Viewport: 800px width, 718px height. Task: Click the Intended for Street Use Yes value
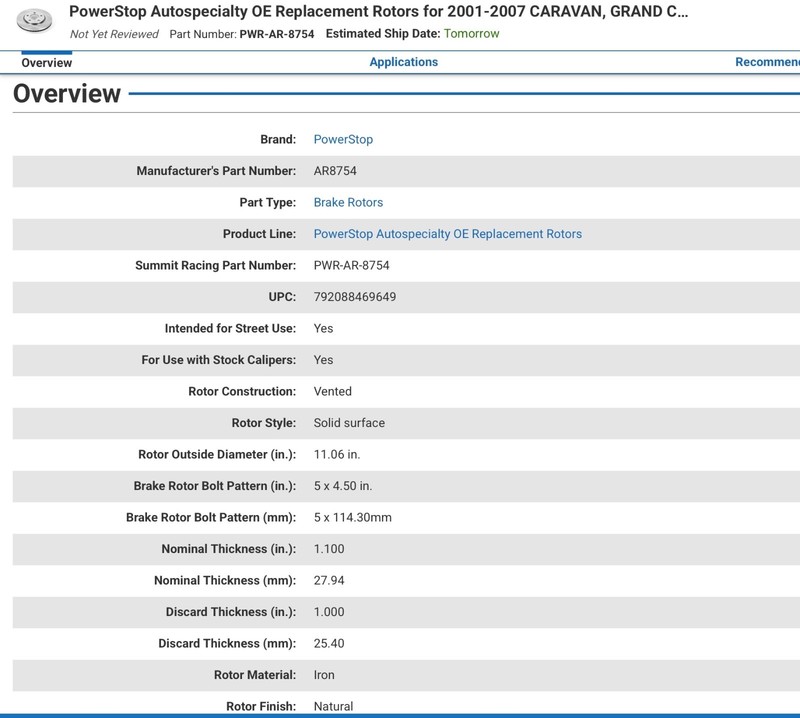(x=323, y=328)
